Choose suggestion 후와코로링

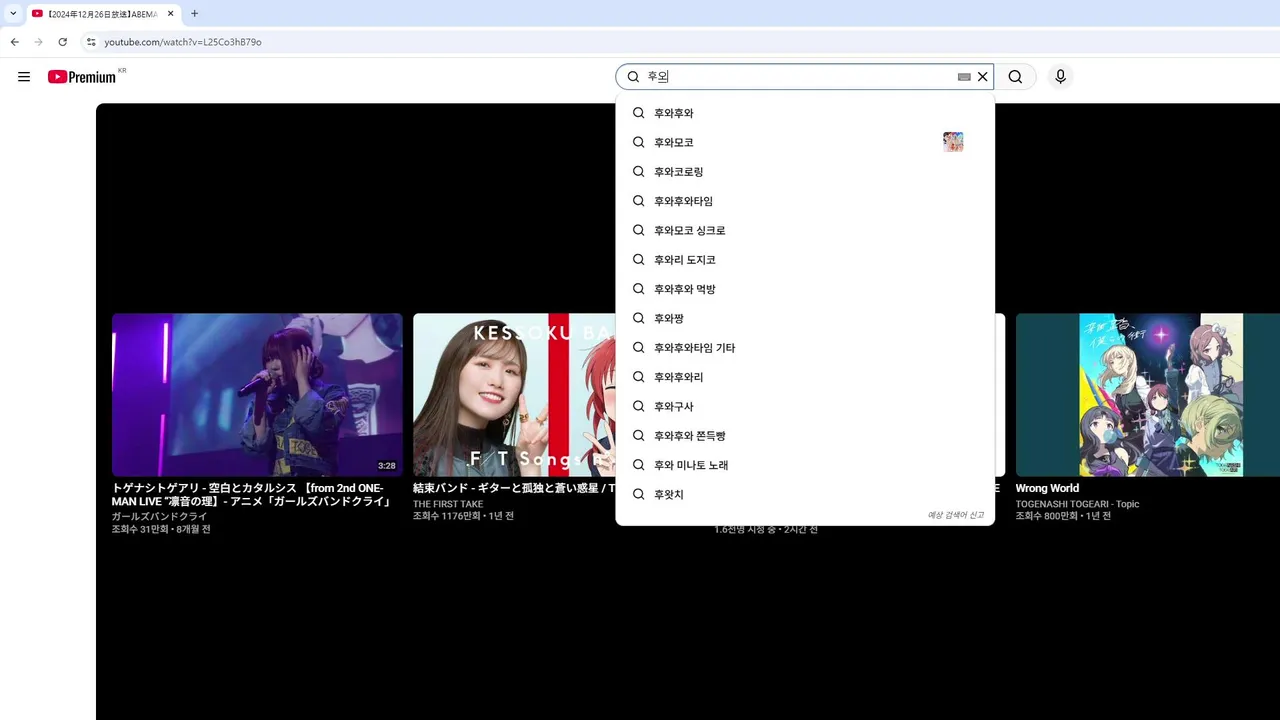coord(805,172)
